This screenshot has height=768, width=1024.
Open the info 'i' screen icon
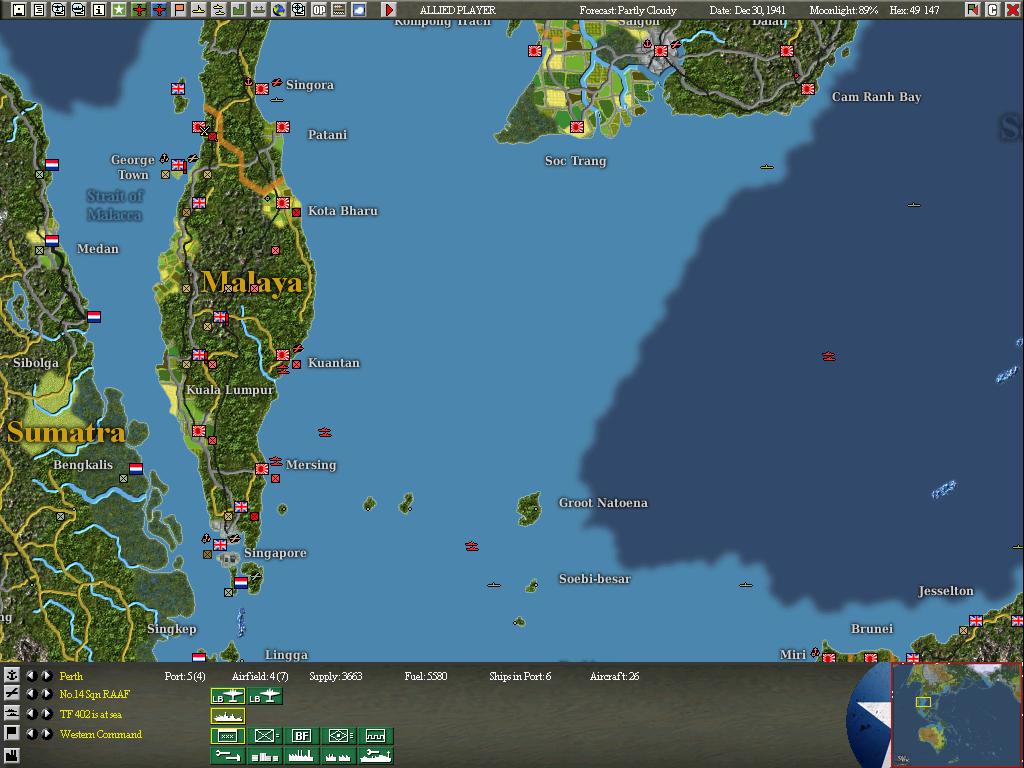(99, 10)
